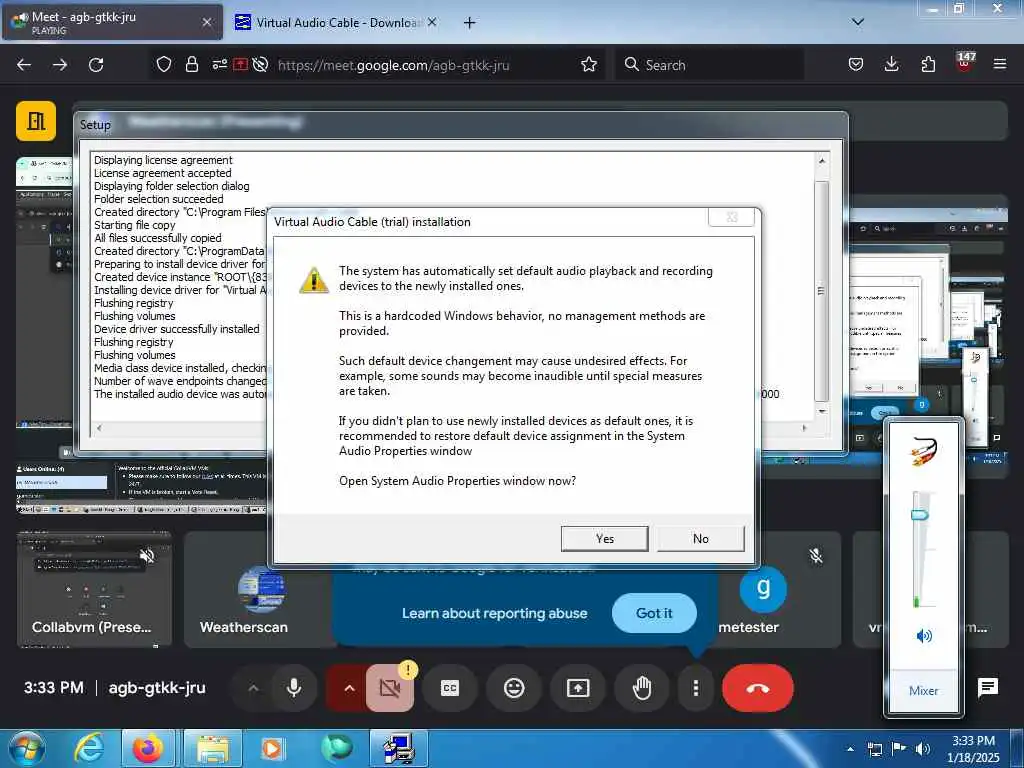
Task: Open more options three-dot menu
Action: [696, 688]
